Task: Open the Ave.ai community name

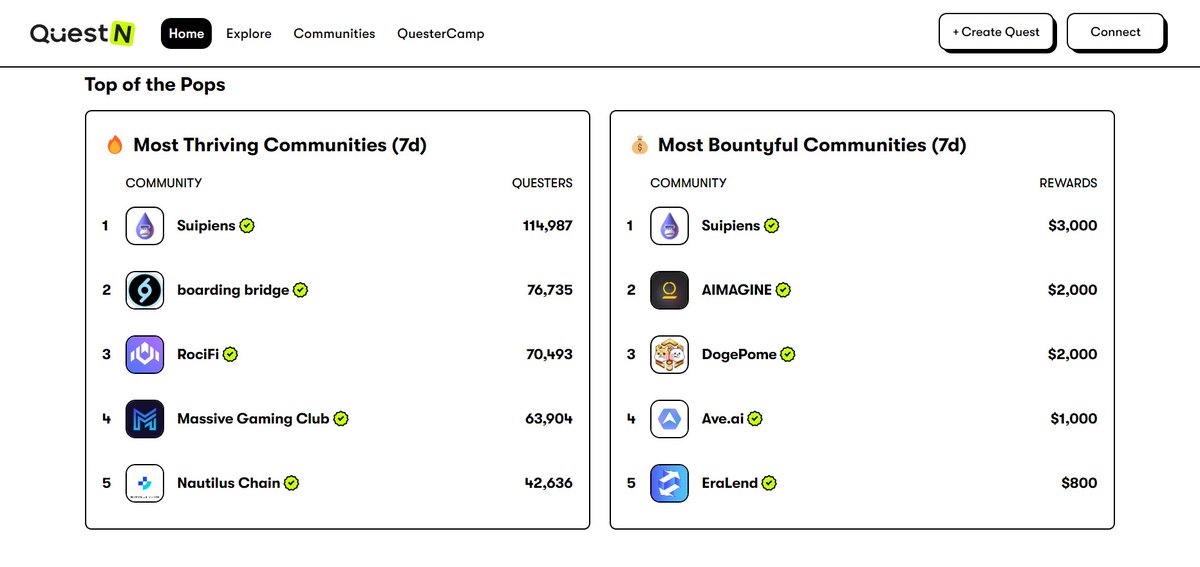Action: click(723, 419)
